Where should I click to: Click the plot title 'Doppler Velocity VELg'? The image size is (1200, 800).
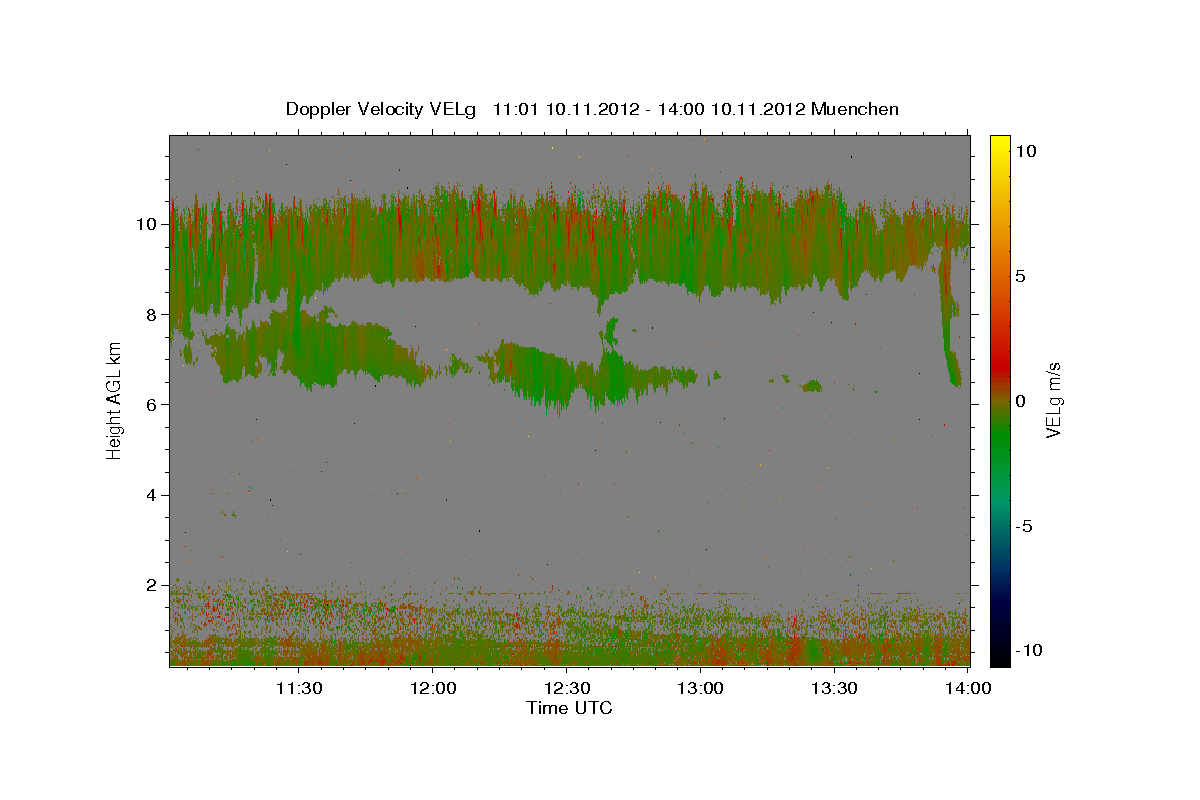click(383, 109)
